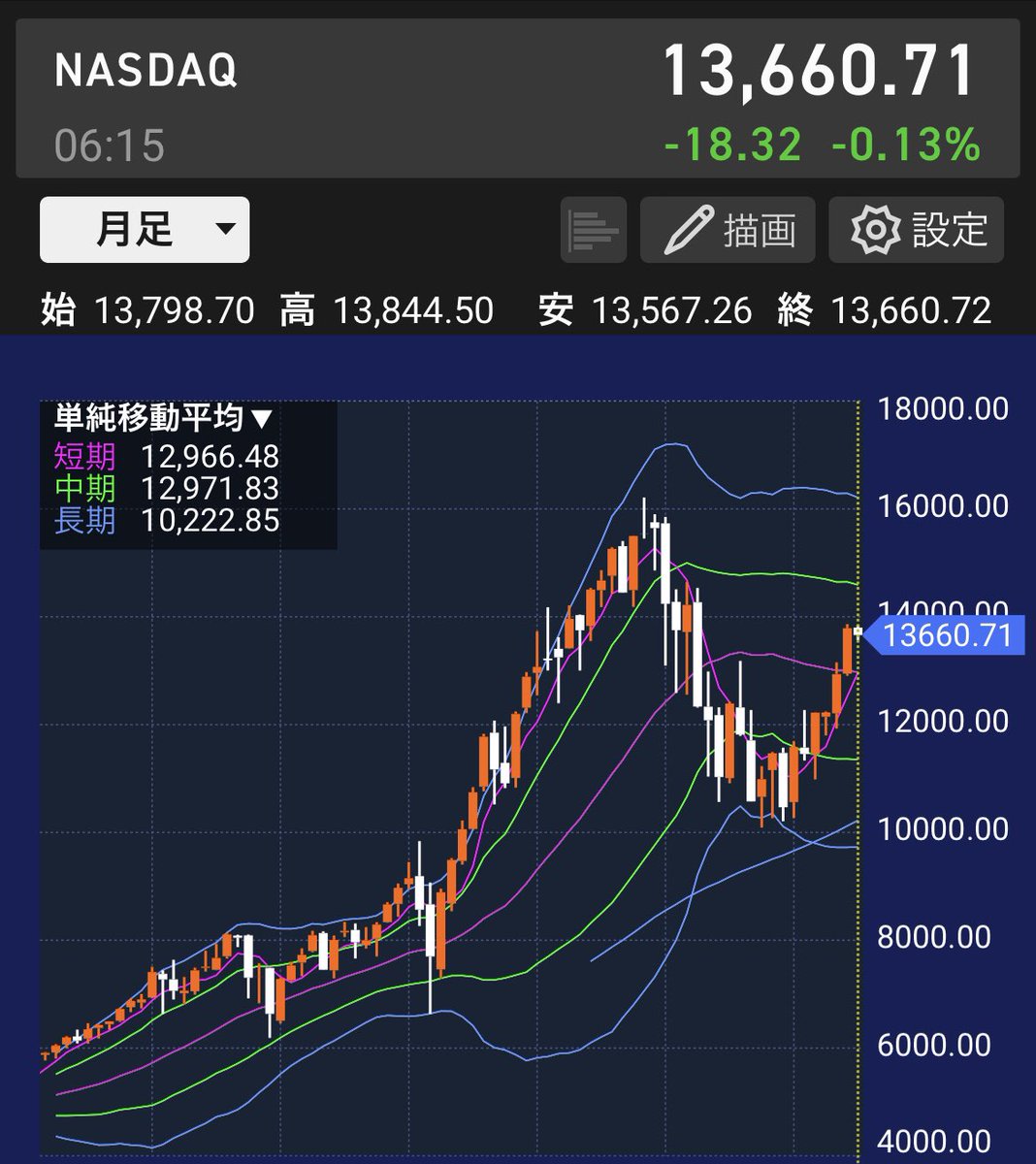Viewport: 1036px width, 1164px height.
Task: Click the 12000.00 price axis label
Action: [x=943, y=722]
